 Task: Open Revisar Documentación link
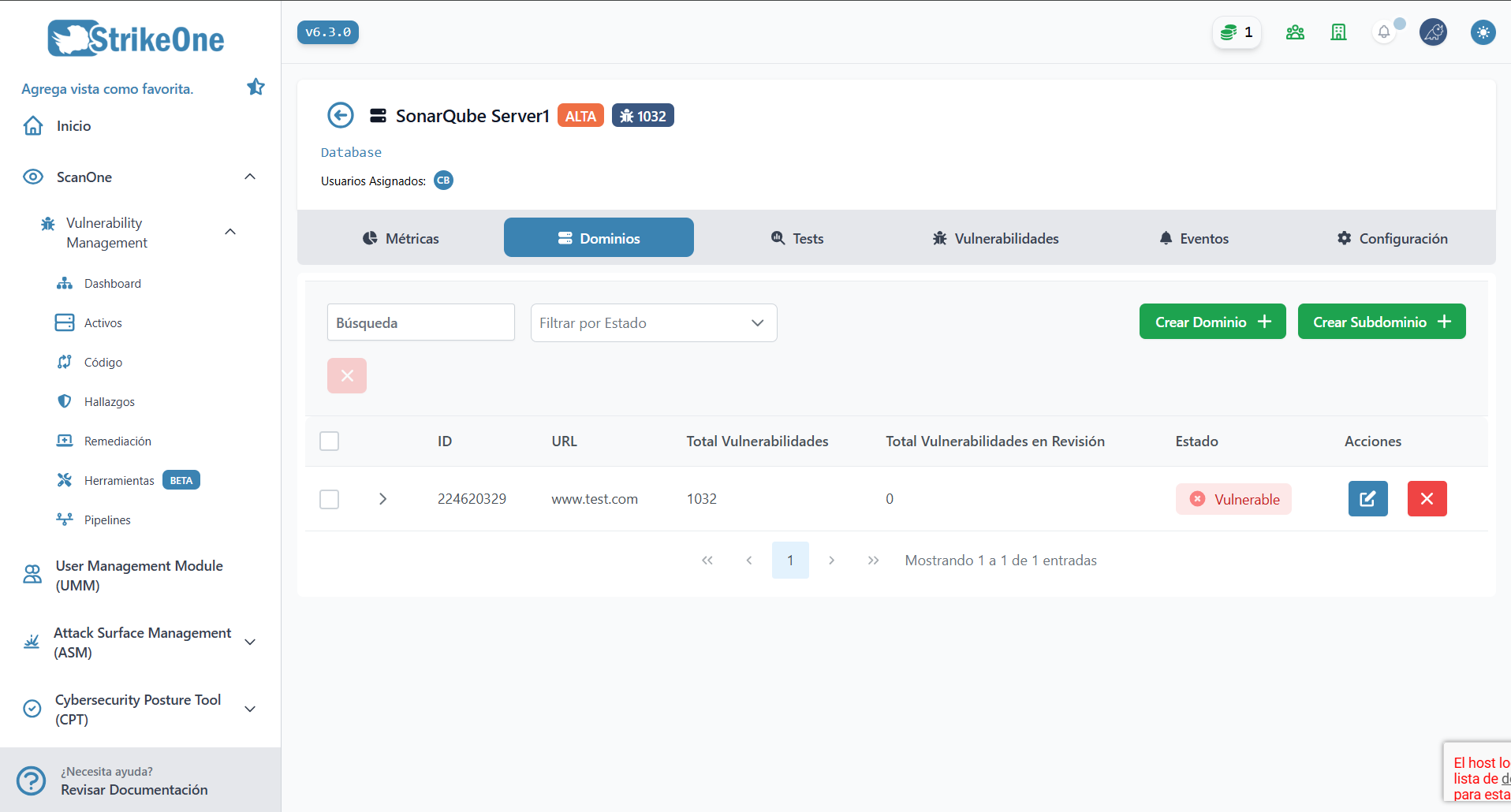tap(134, 790)
